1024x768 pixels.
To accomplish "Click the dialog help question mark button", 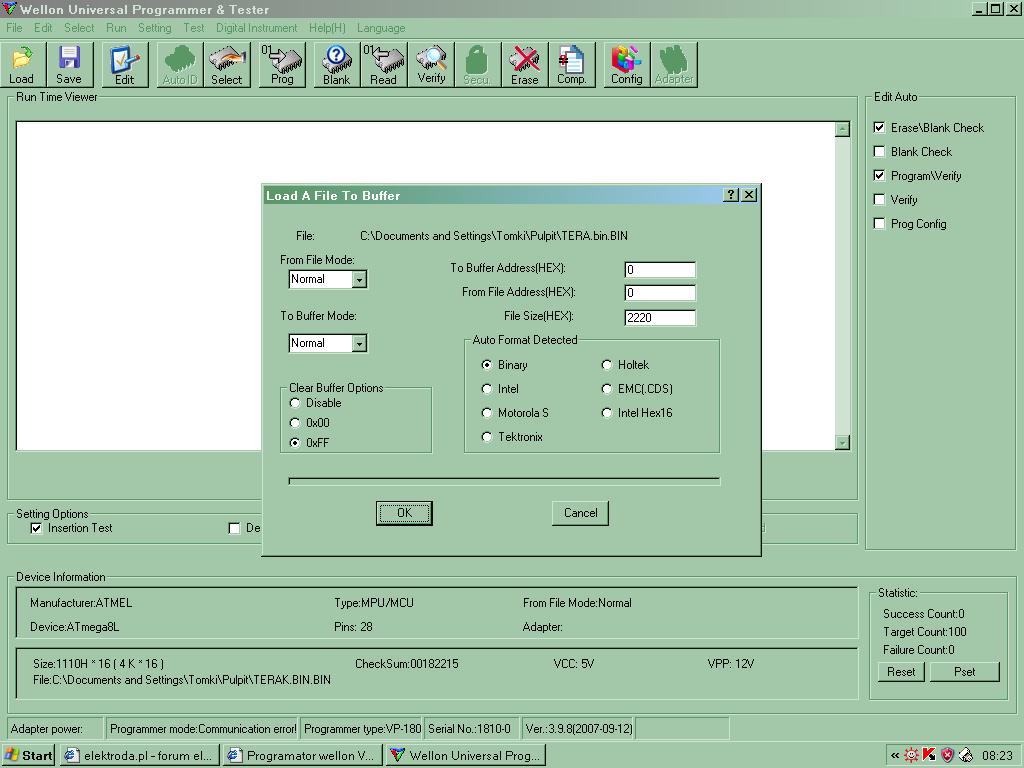I will click(731, 195).
